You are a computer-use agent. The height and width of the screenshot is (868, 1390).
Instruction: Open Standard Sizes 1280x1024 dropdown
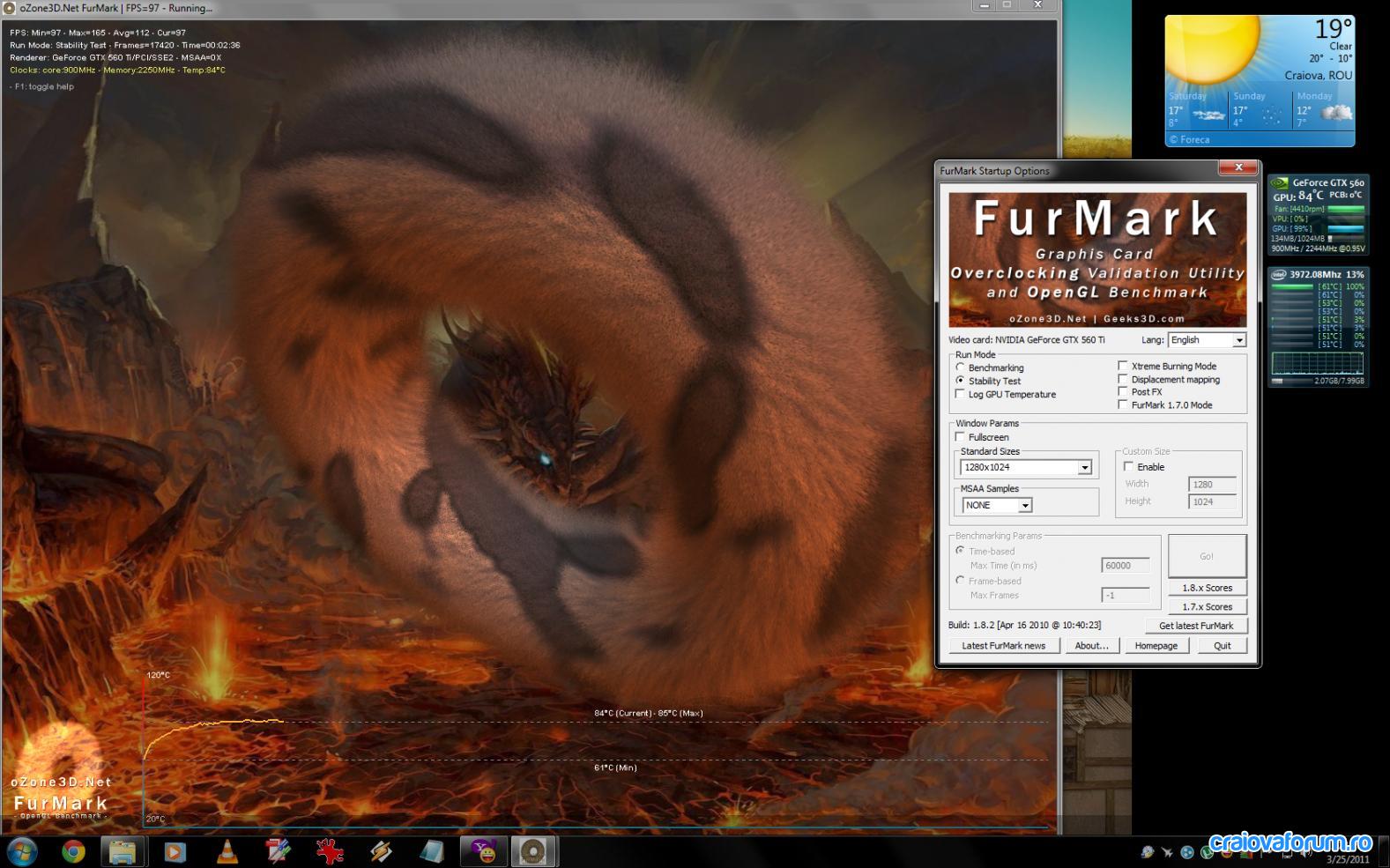point(1027,468)
